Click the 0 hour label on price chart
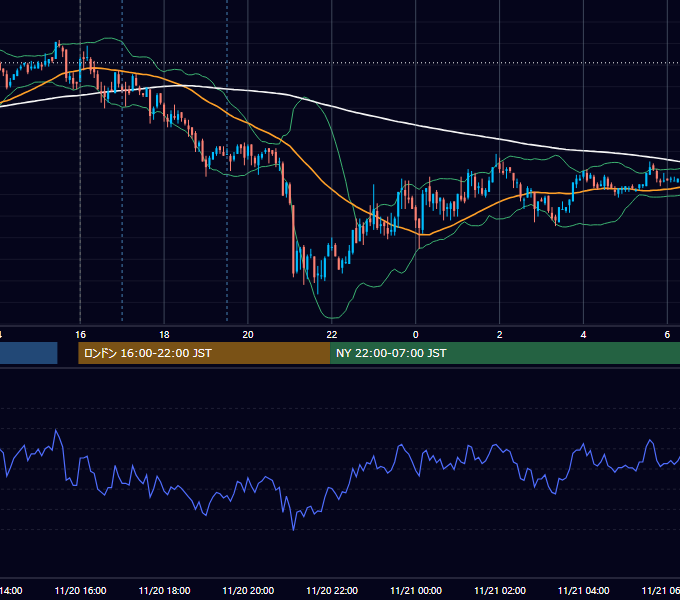The width and height of the screenshot is (680, 600). [x=415, y=335]
